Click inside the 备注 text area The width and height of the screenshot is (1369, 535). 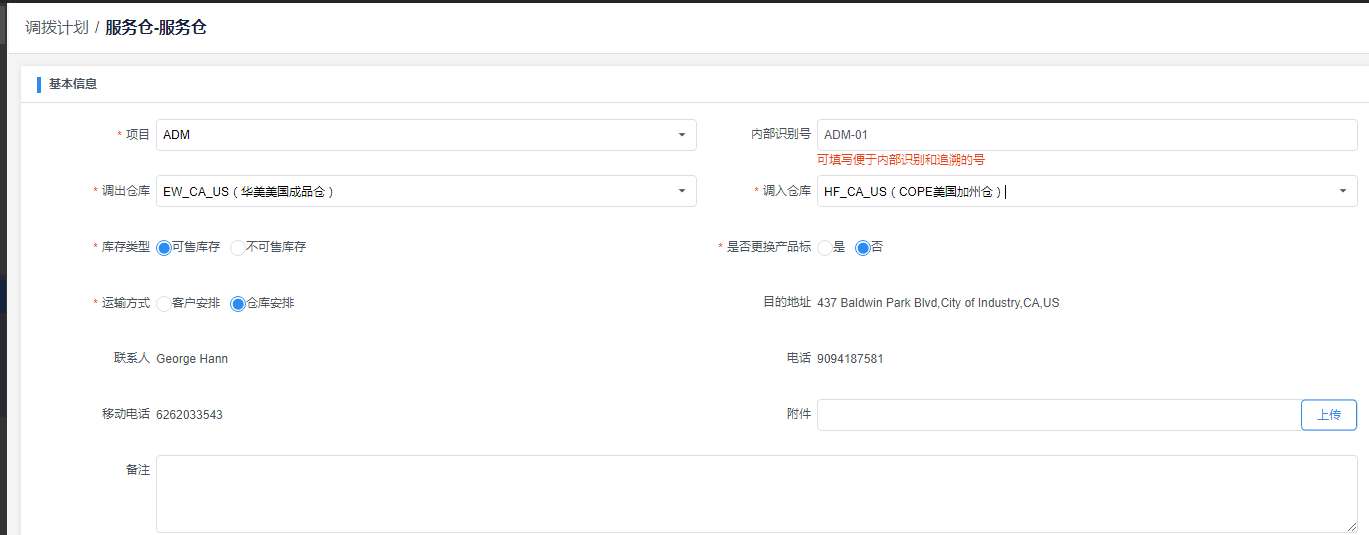point(757,494)
